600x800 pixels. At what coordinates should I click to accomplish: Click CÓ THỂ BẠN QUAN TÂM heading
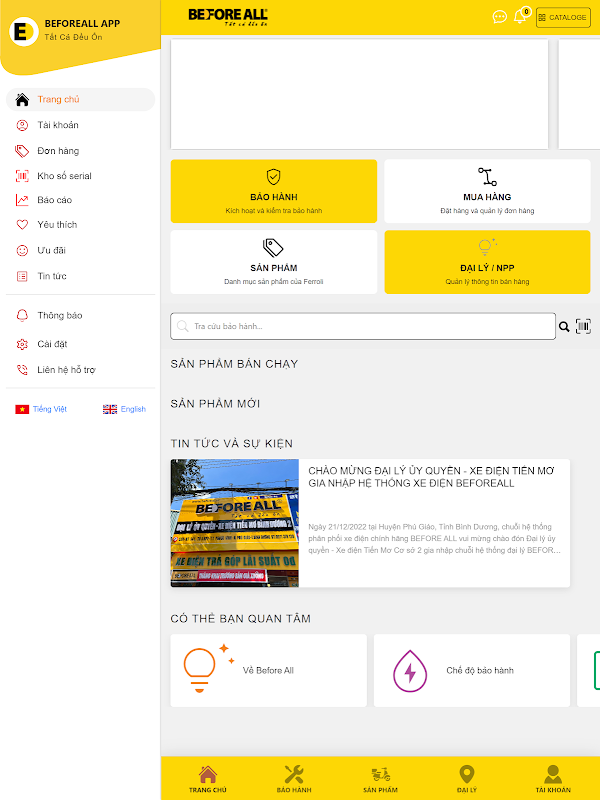point(240,618)
